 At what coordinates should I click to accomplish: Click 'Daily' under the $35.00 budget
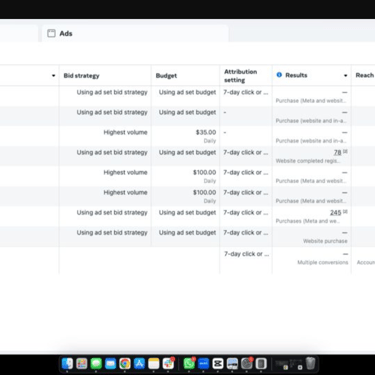210,141
